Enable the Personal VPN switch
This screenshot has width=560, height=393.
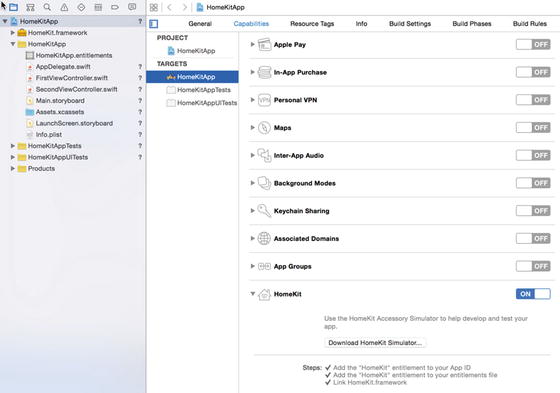(533, 100)
